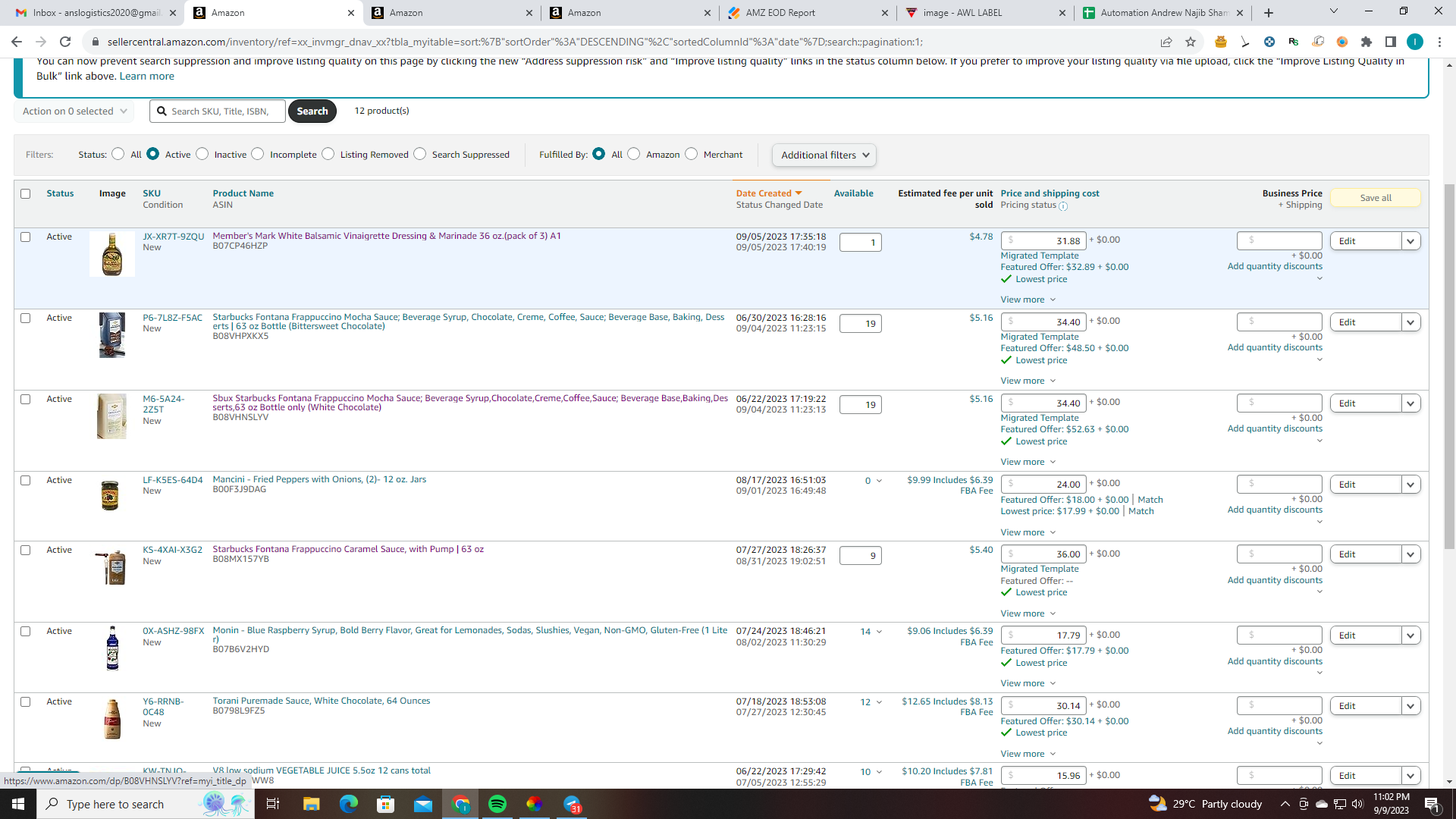Switch to the third Amazon tab
The height and width of the screenshot is (819, 1456).
tap(629, 13)
